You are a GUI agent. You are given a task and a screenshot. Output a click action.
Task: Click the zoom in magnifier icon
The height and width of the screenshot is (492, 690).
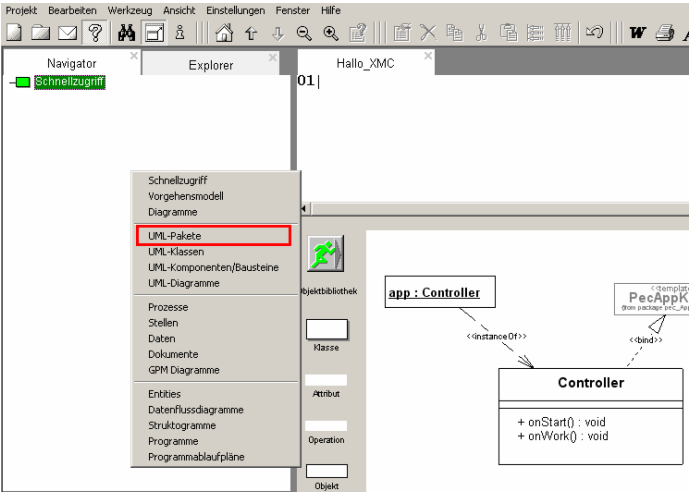pos(330,32)
